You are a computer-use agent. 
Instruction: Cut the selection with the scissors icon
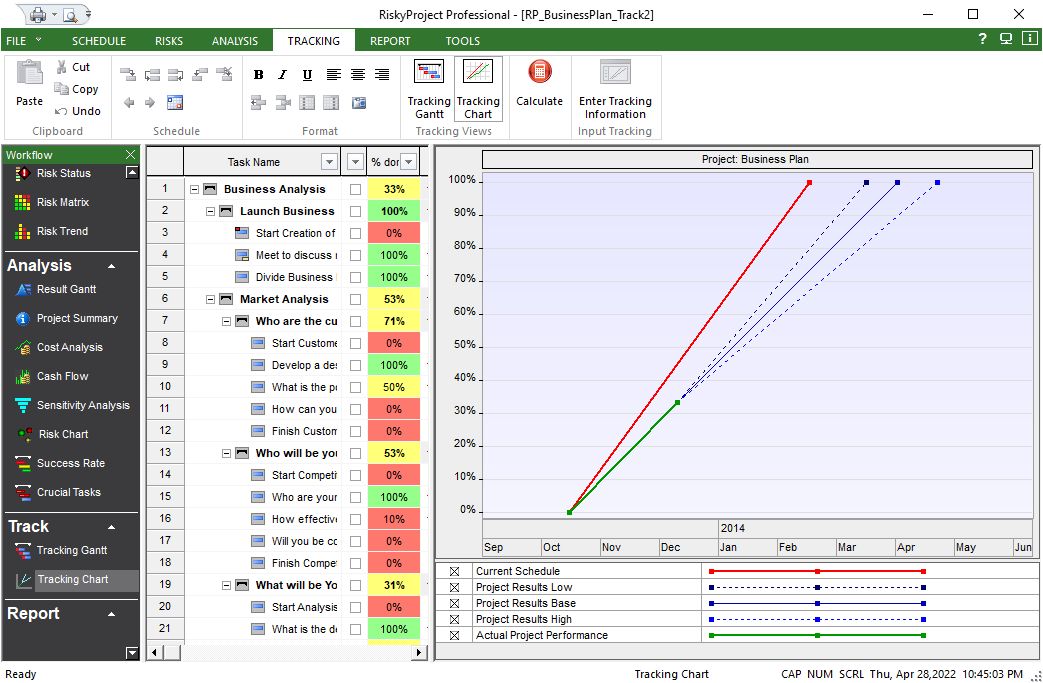point(62,67)
